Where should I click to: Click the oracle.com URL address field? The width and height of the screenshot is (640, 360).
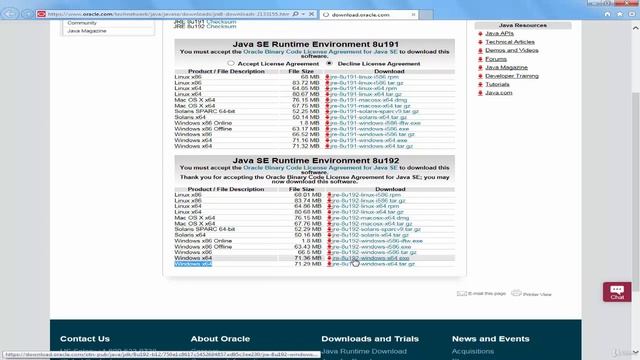168,14
